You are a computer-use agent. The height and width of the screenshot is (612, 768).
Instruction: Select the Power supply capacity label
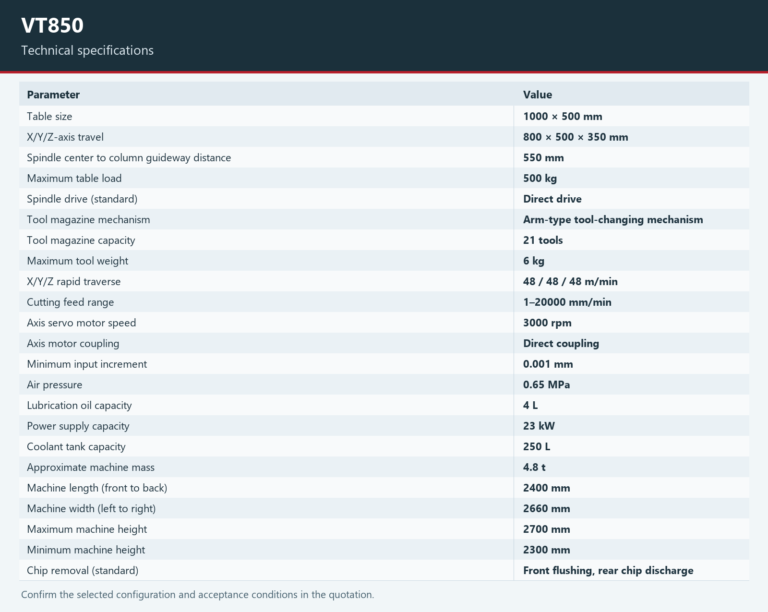(78, 426)
